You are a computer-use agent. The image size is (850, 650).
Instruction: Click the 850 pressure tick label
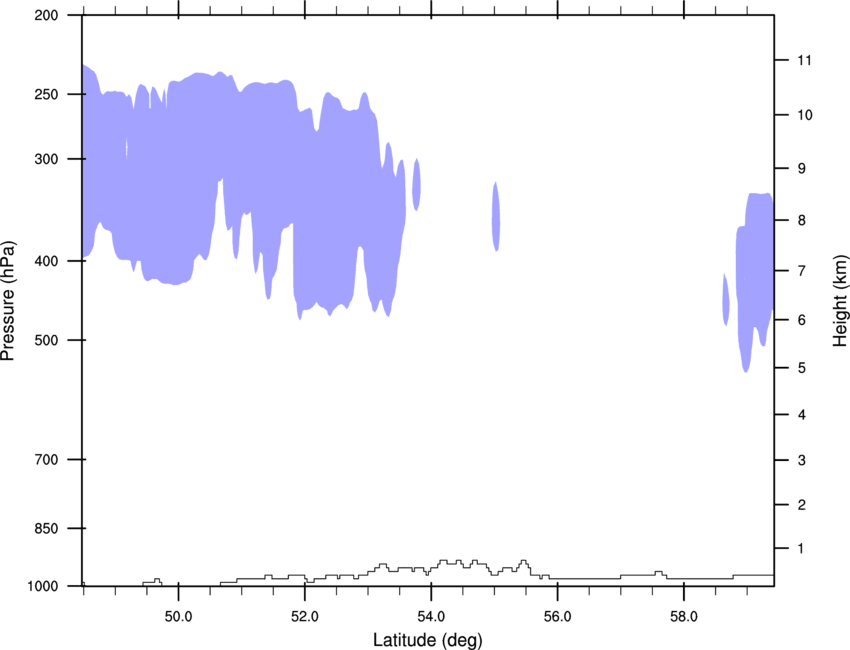click(x=47, y=528)
